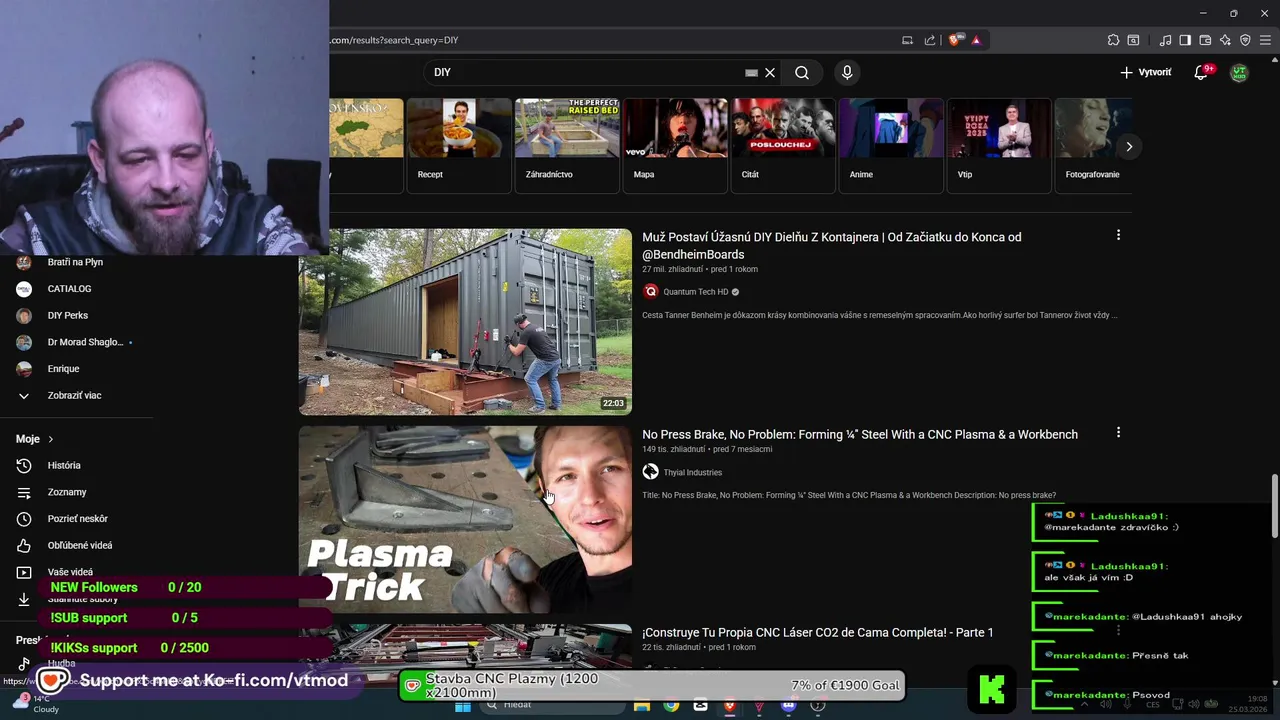The image size is (1280, 720).
Task: Select the Záhradníctvo category chip
Action: click(x=567, y=145)
